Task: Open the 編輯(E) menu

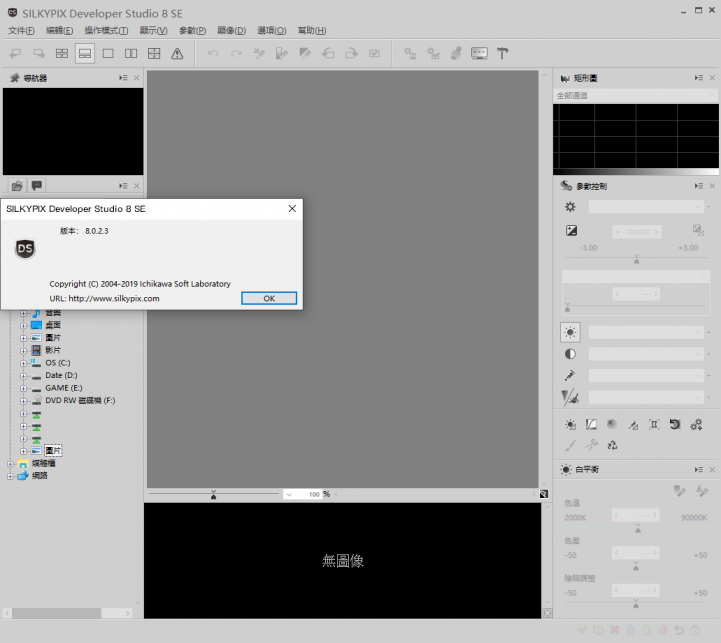Action: [60, 30]
